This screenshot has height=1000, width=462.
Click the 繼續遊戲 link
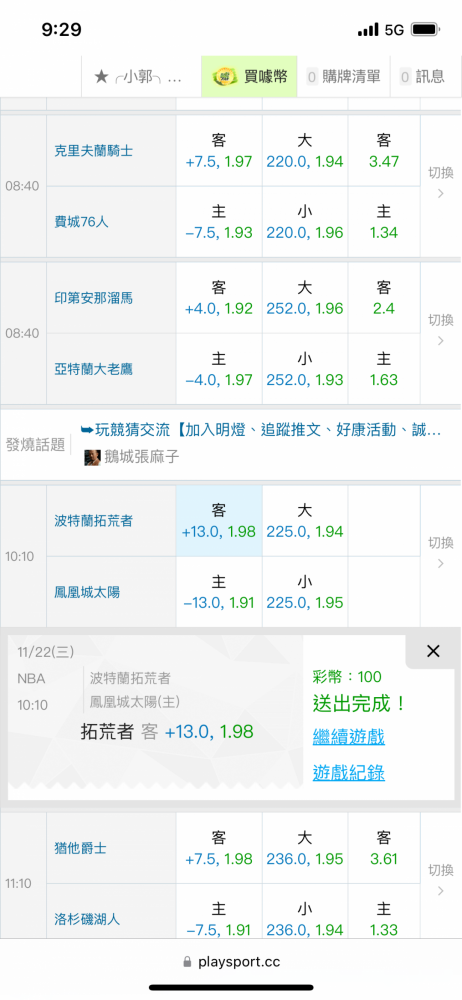[x=348, y=737]
